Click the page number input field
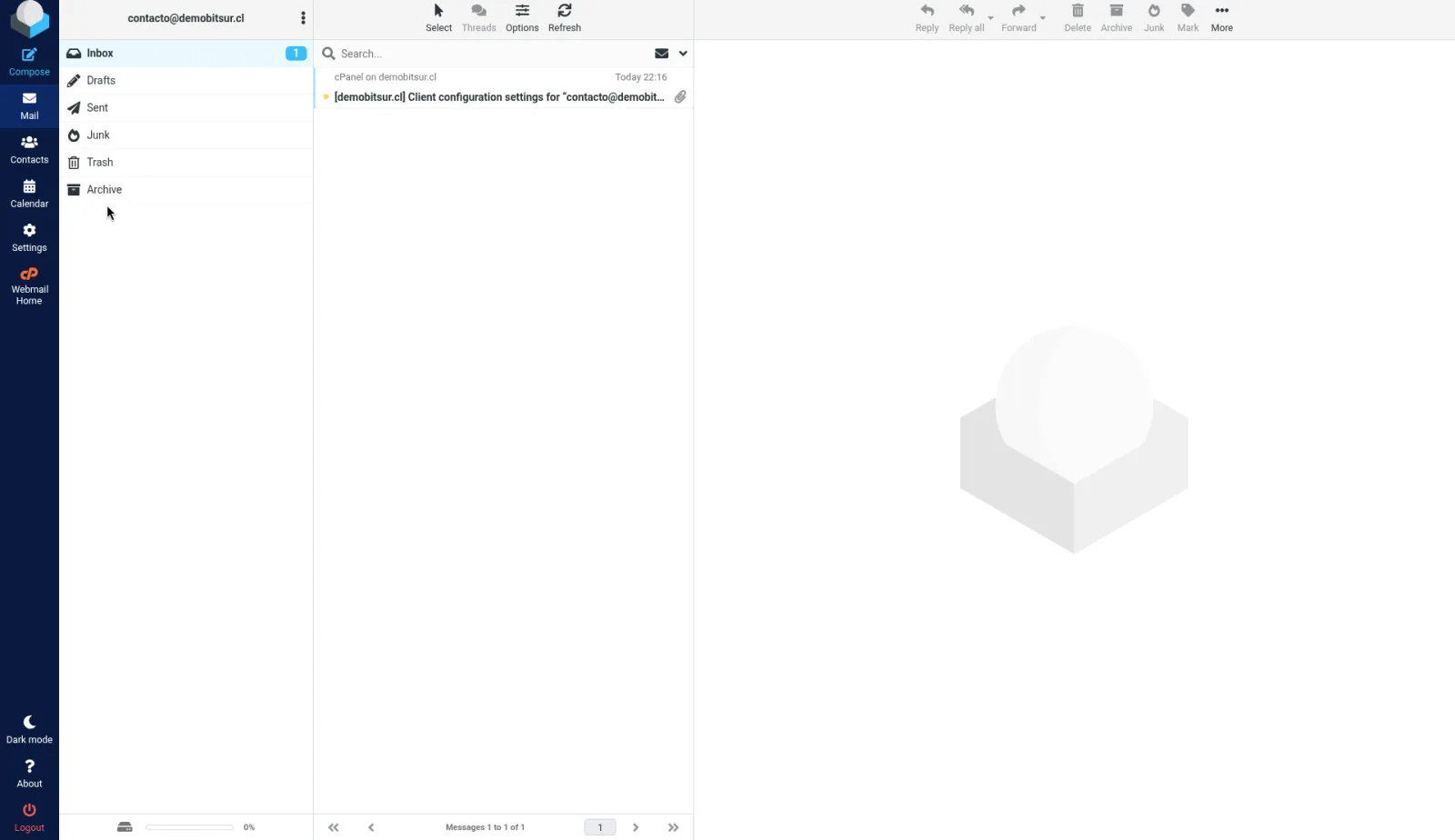This screenshot has width=1455, height=840. [x=600, y=827]
